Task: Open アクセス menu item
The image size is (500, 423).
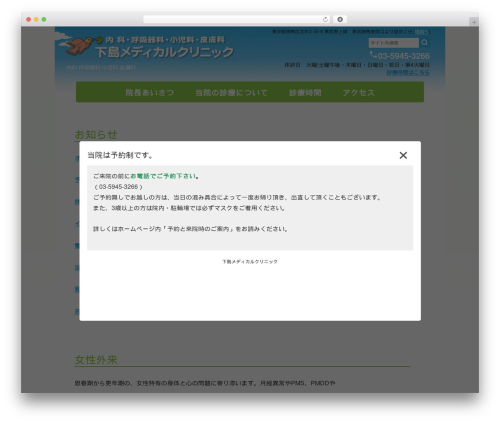Action: click(358, 93)
